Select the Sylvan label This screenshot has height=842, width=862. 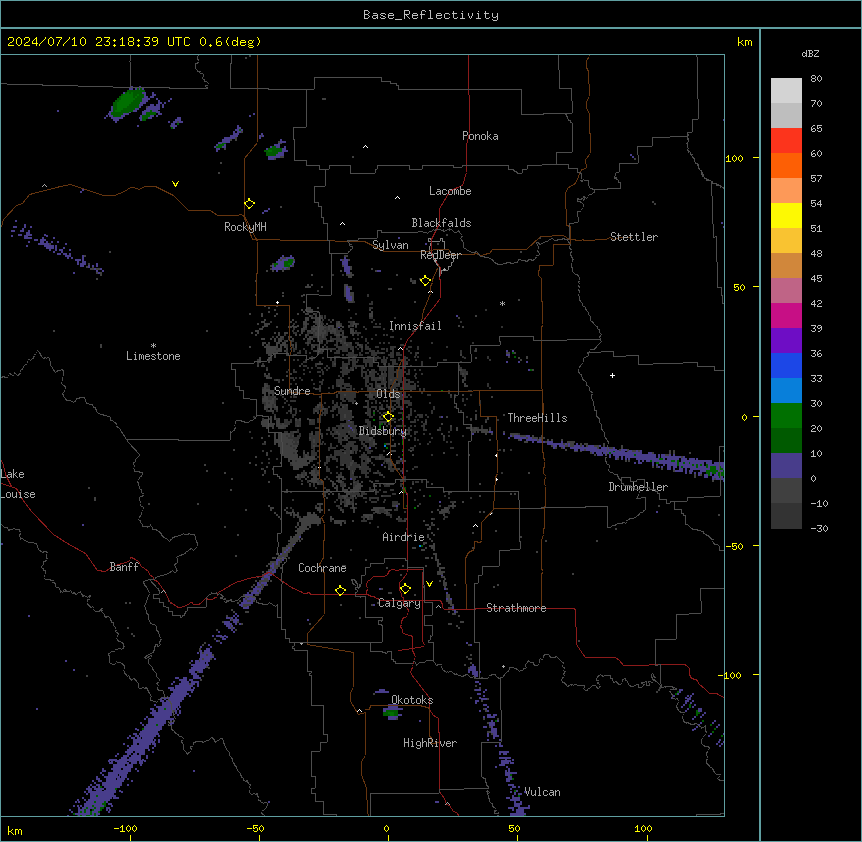click(x=390, y=245)
